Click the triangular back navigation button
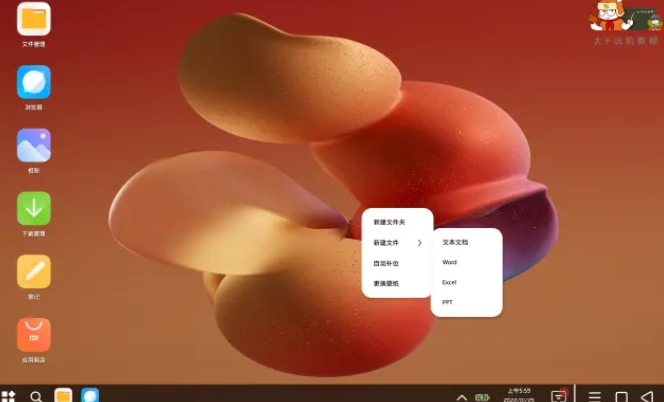 647,396
